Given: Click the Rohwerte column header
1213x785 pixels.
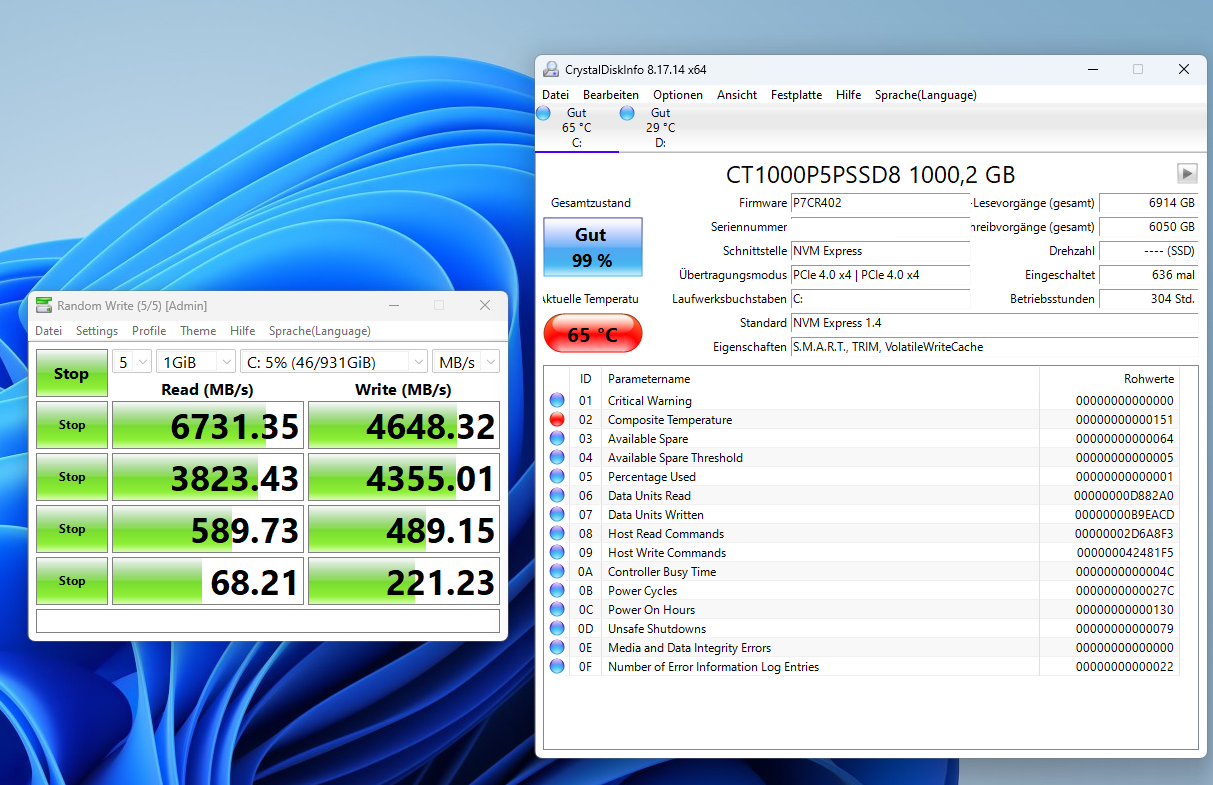Looking at the screenshot, I should pyautogui.click(x=1109, y=379).
